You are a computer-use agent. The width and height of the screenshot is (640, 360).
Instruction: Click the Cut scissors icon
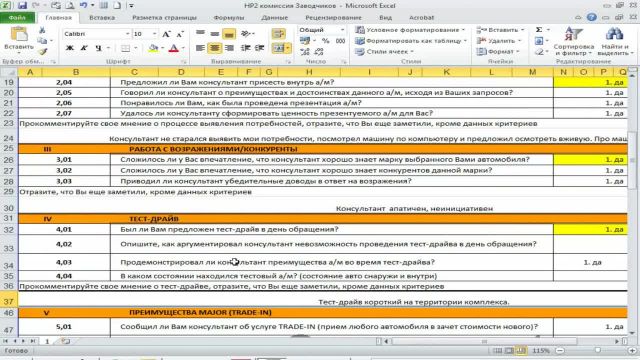42,30
